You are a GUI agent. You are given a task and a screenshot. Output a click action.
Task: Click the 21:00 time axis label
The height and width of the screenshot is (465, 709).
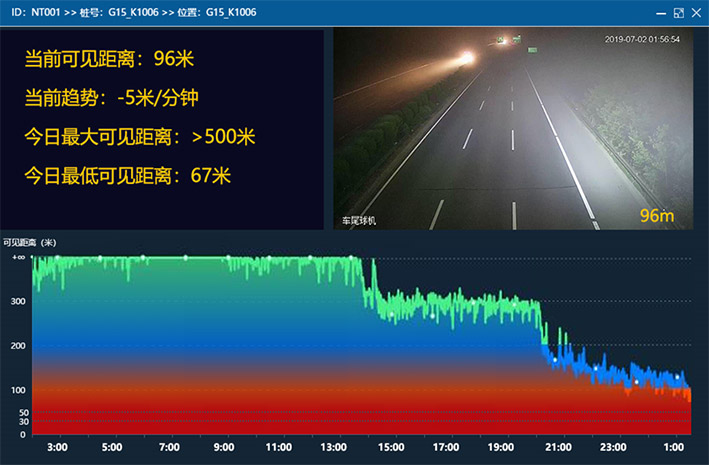click(x=558, y=447)
